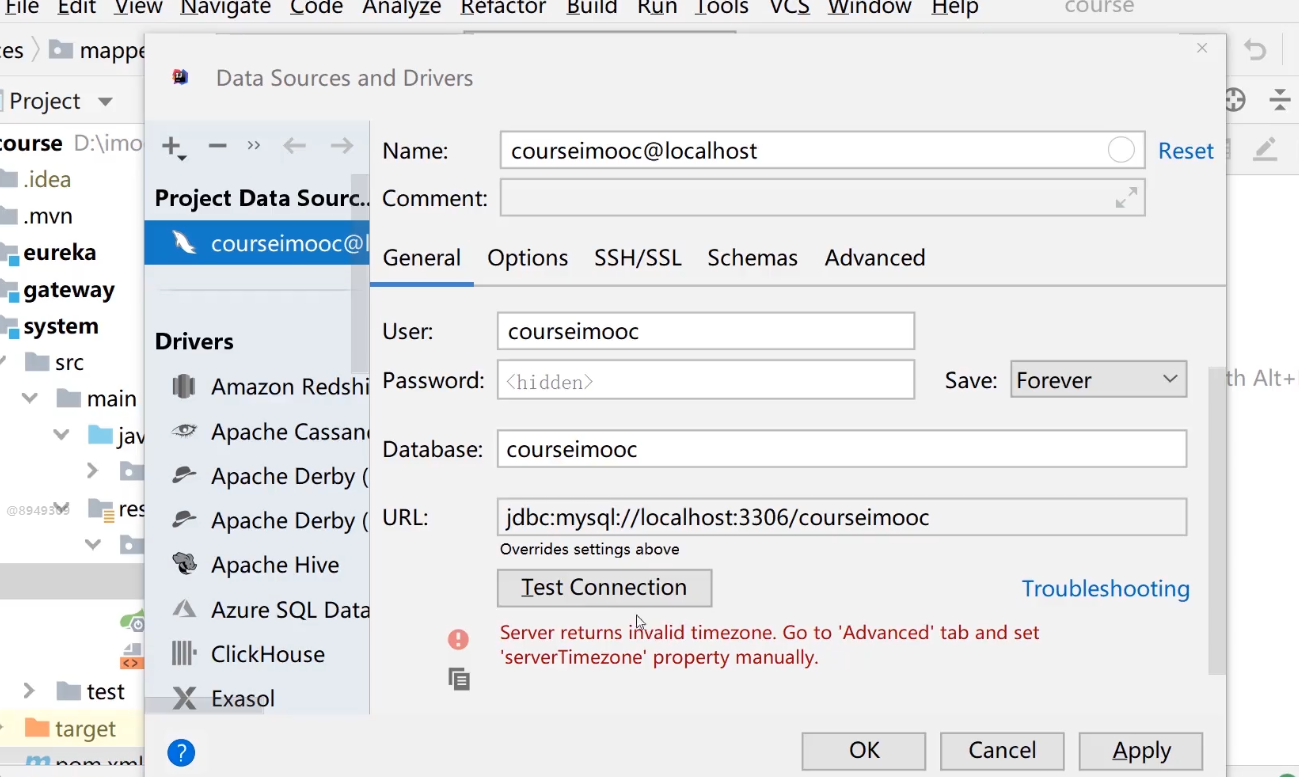
Task: Click locate target icon in Project panel
Action: pos(1235,99)
